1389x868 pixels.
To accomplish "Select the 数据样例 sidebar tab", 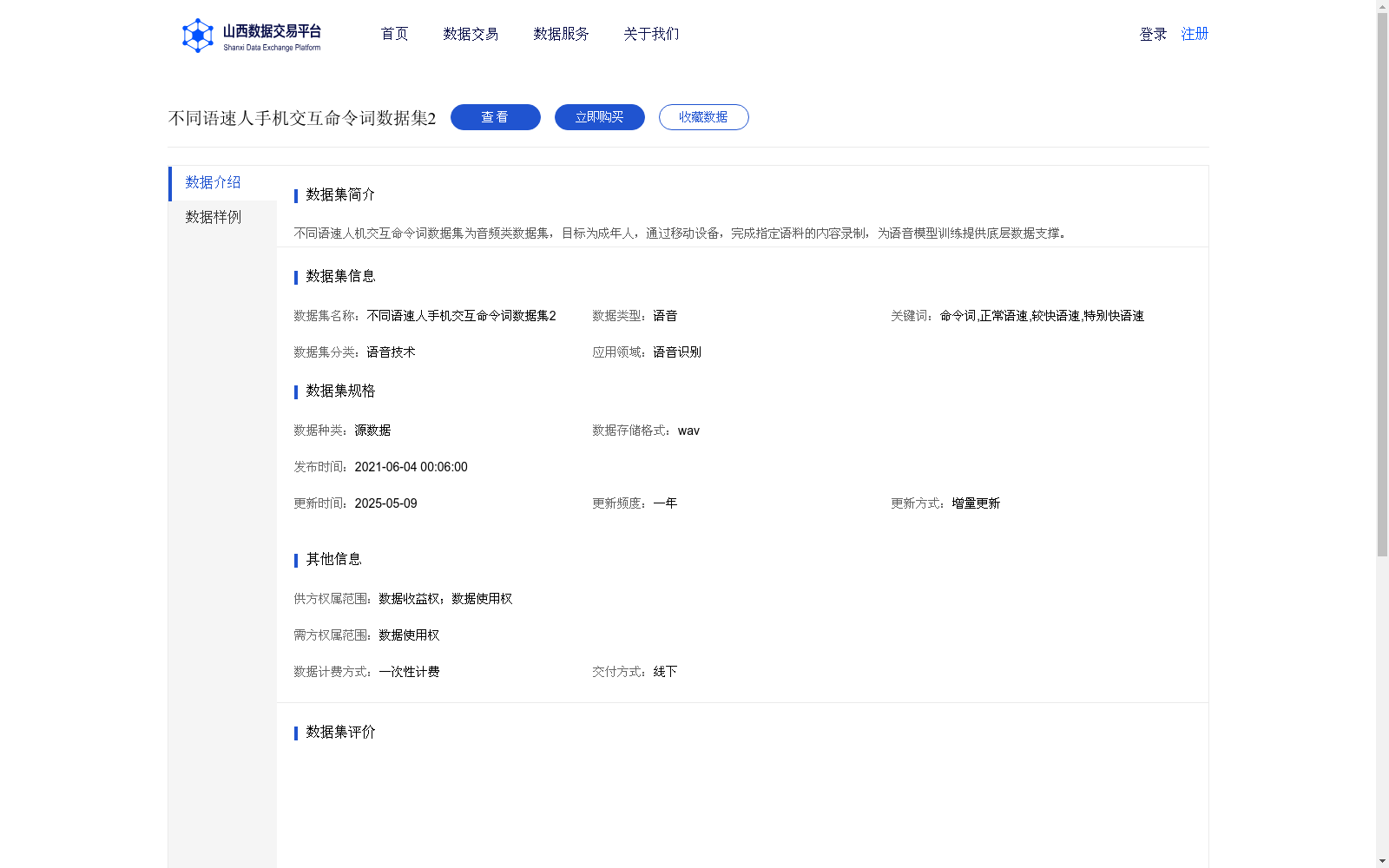I will 222,218.
